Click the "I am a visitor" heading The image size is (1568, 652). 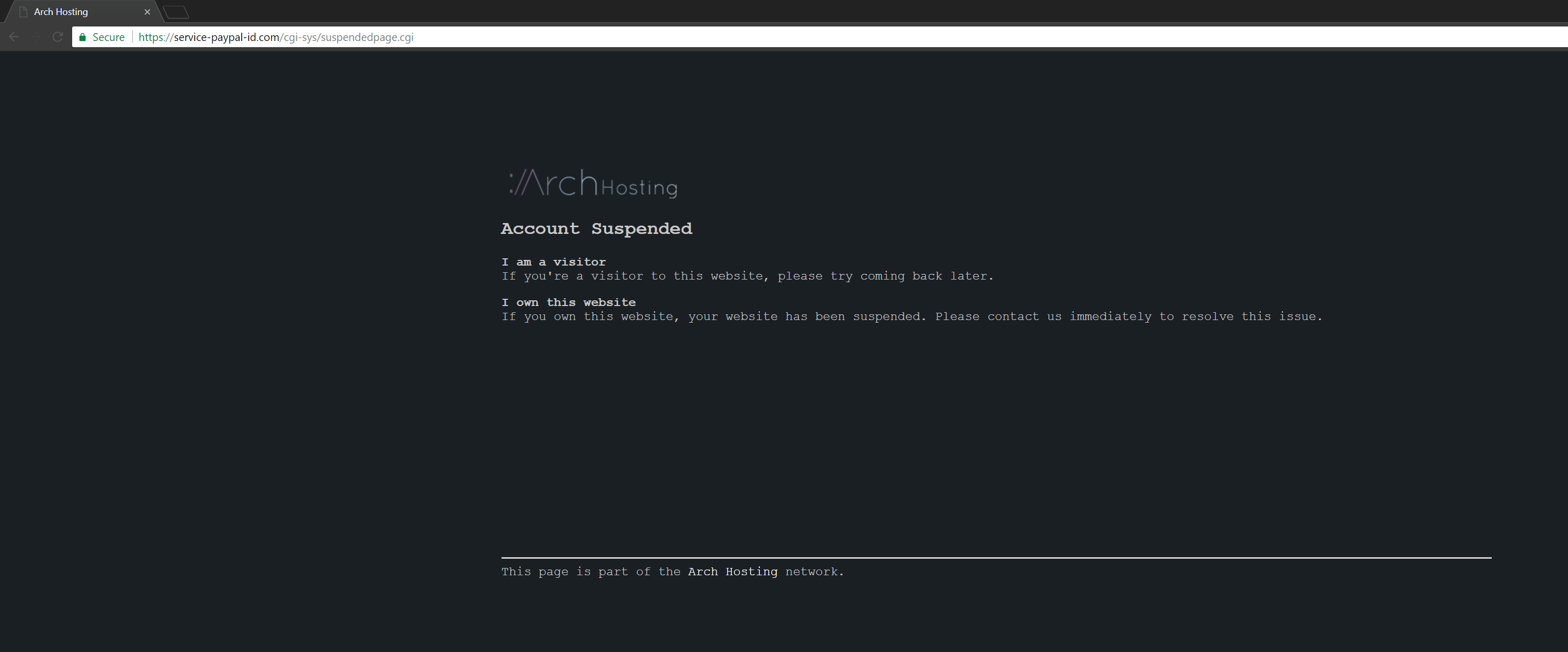pos(553,262)
